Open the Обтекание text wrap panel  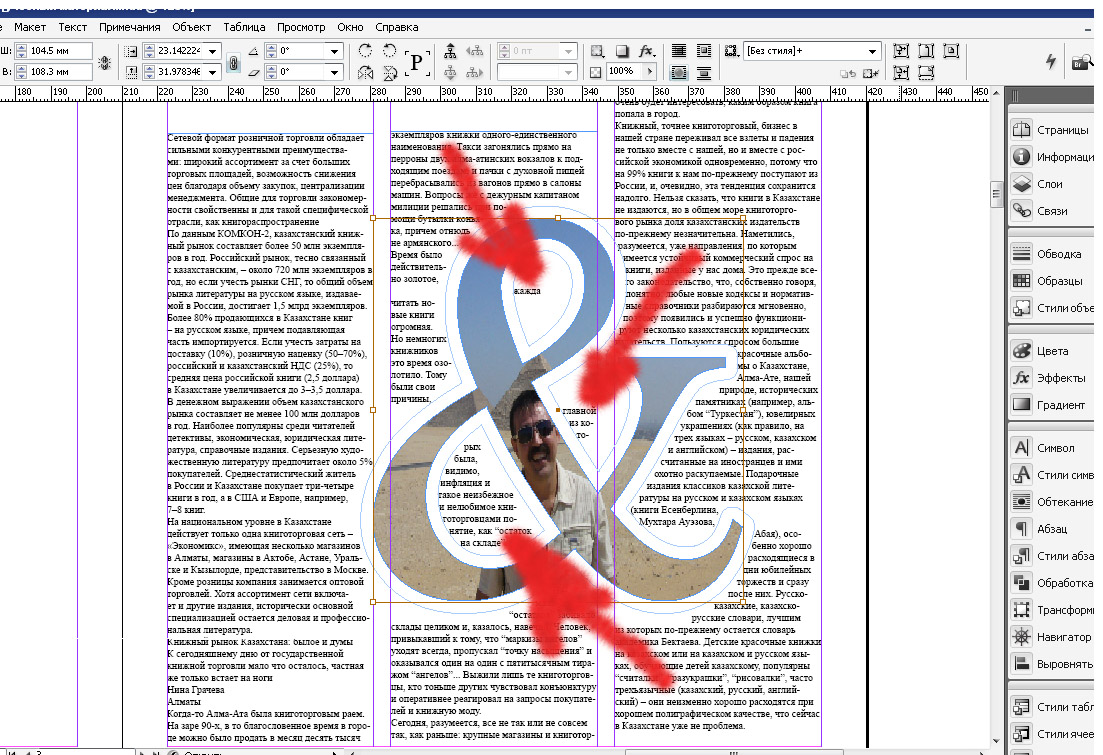(x=1052, y=502)
